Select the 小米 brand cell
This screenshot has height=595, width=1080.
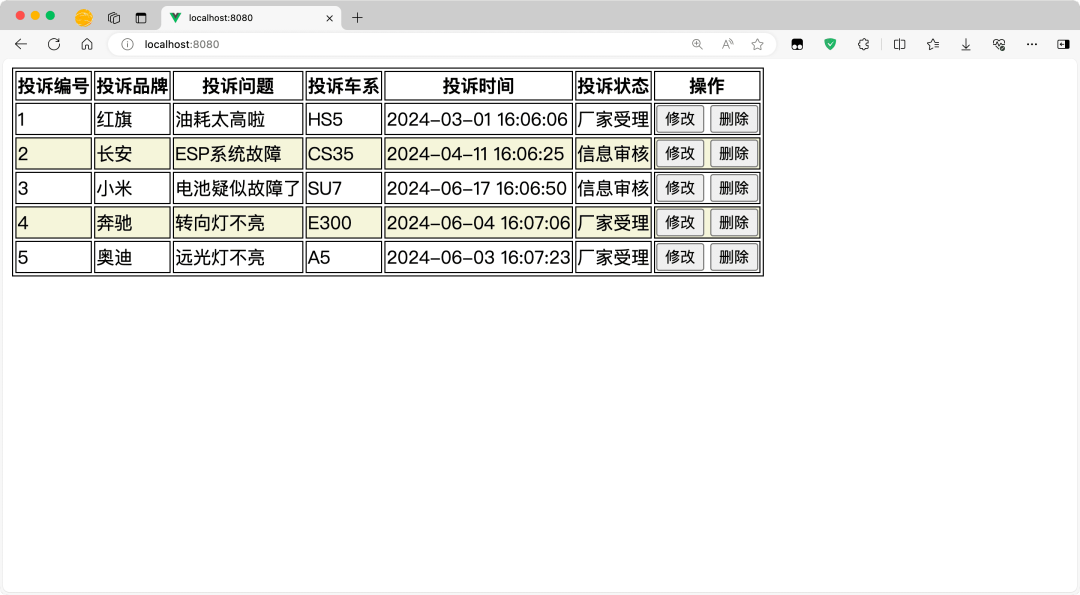pos(132,188)
